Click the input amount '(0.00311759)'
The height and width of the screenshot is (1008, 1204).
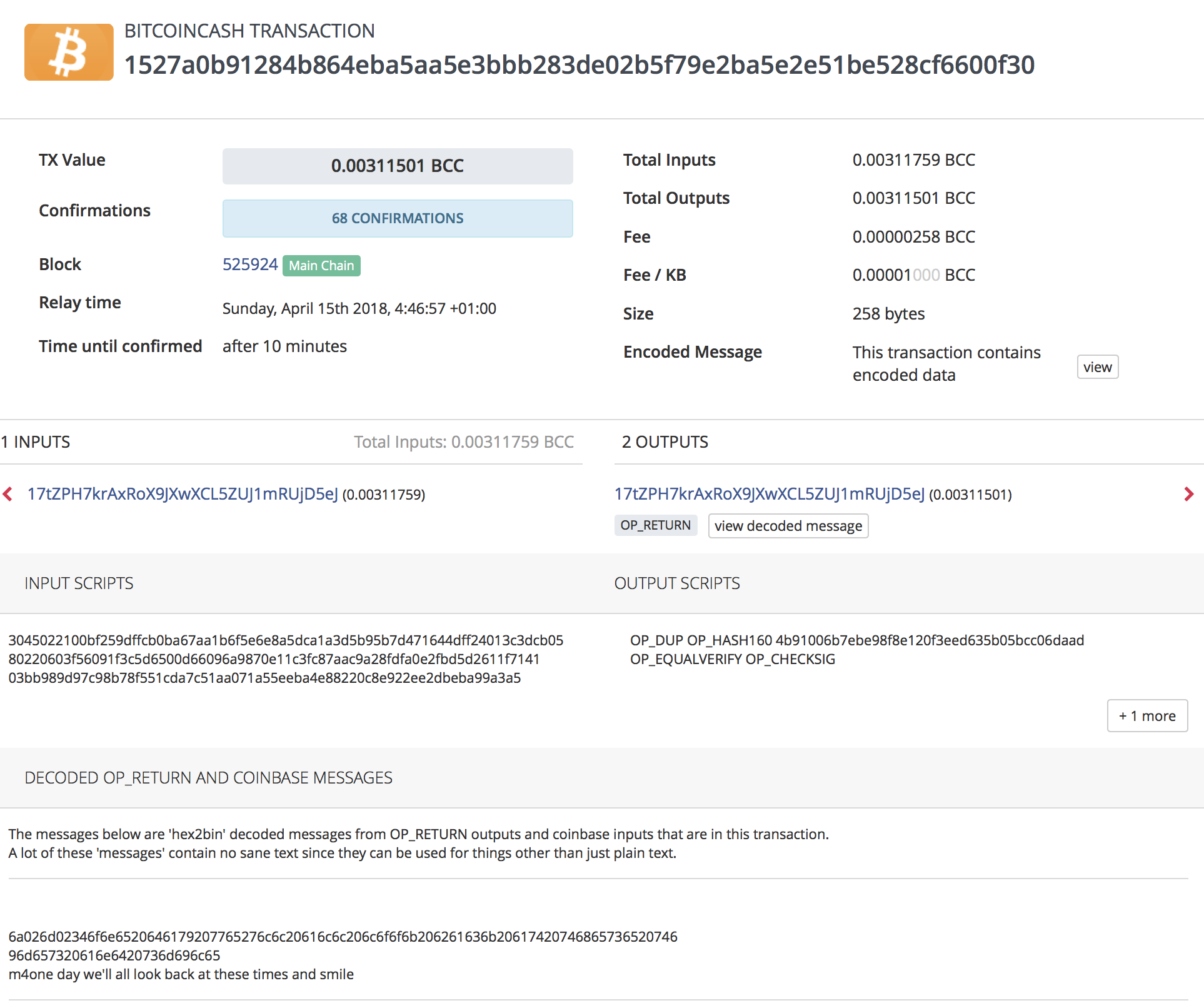point(384,495)
